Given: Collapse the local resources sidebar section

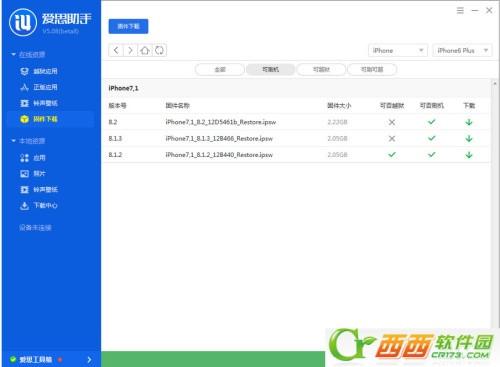Looking at the screenshot, I should pyautogui.click(x=13, y=141).
